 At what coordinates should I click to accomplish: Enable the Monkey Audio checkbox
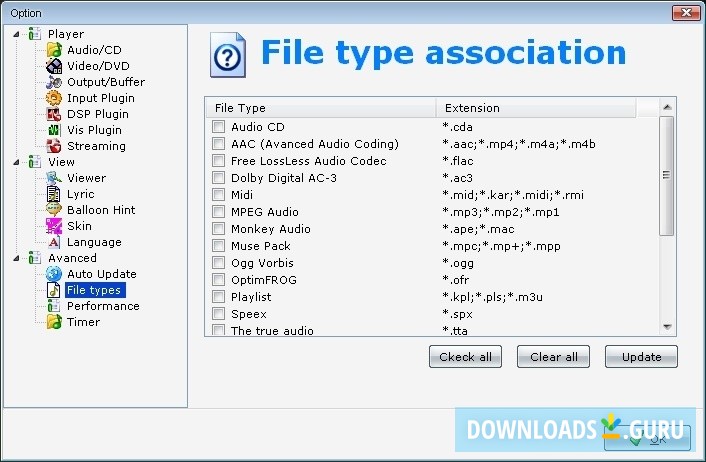pos(218,229)
